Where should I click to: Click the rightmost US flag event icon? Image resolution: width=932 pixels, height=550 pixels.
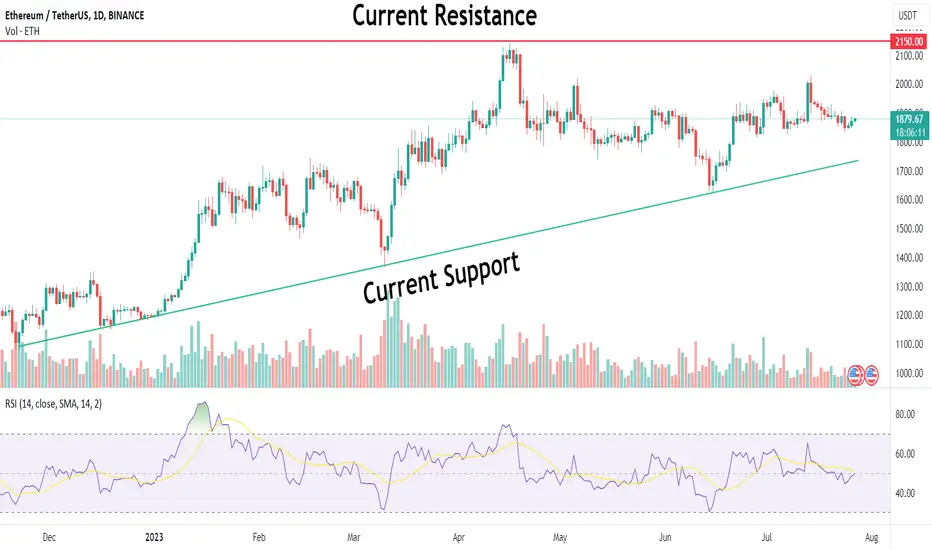[871, 375]
